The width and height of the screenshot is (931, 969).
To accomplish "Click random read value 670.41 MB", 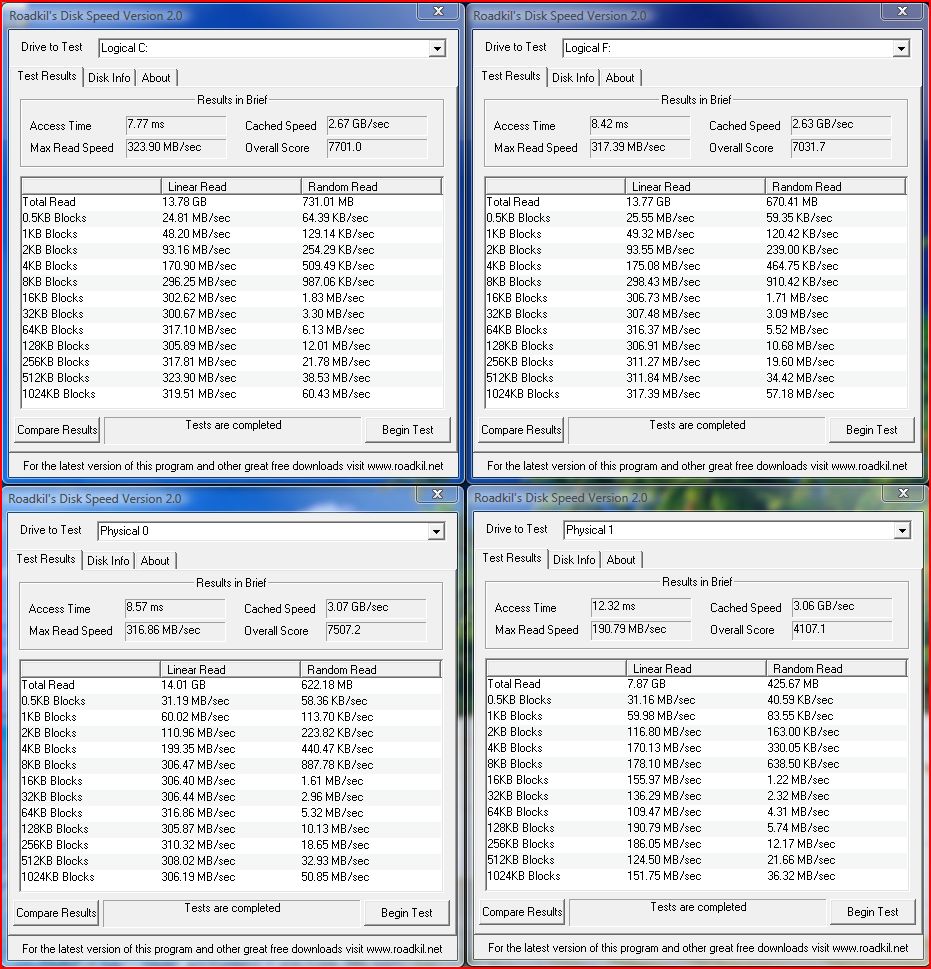I will pos(792,202).
